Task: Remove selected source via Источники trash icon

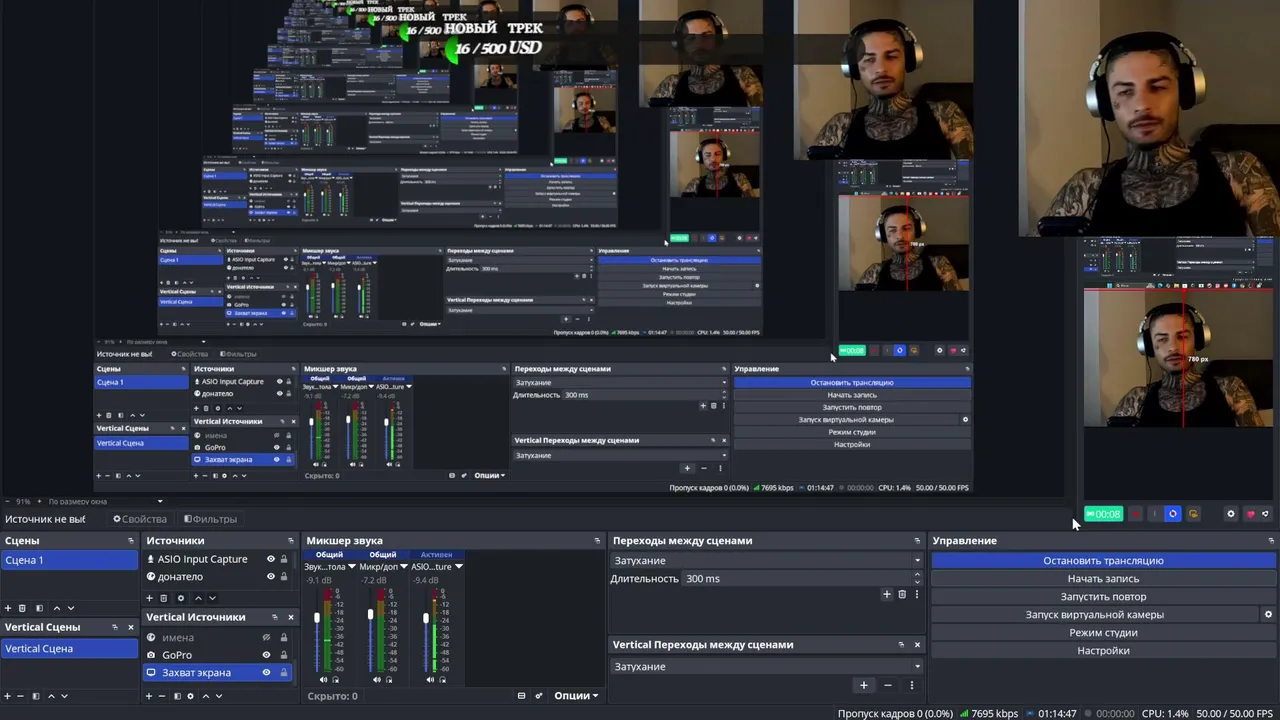Action: [164, 598]
